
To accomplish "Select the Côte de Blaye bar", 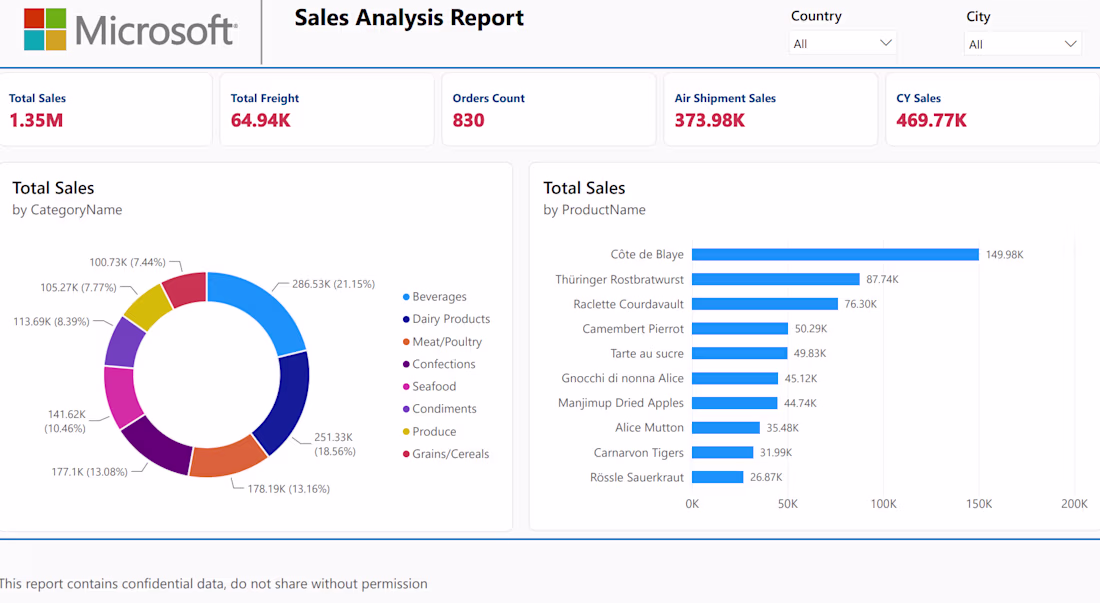I will [835, 255].
